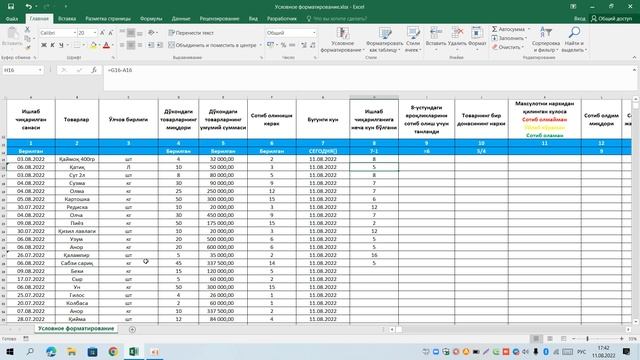640x360 pixels.
Task: Open the Insert (Вставка) tab
Action: 67,18
